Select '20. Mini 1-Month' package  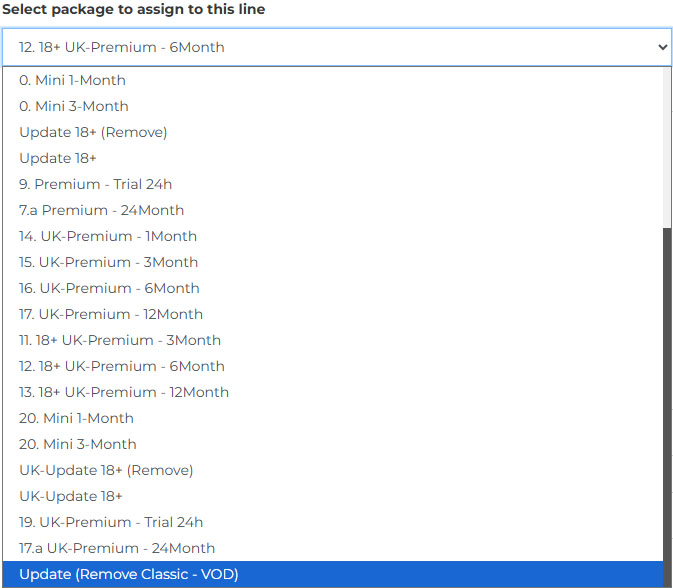click(76, 418)
